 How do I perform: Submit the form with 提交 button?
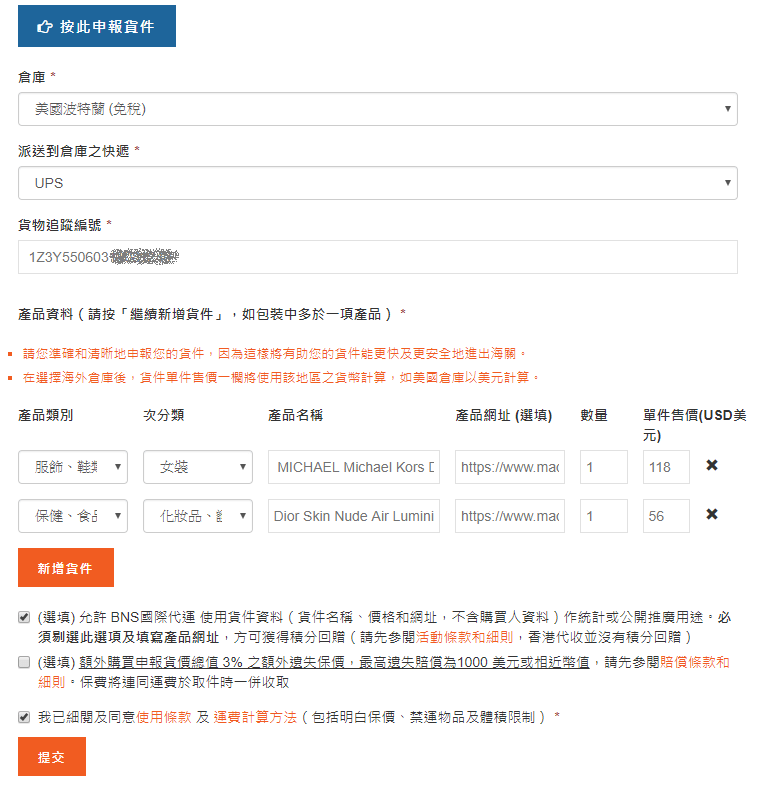[x=52, y=757]
